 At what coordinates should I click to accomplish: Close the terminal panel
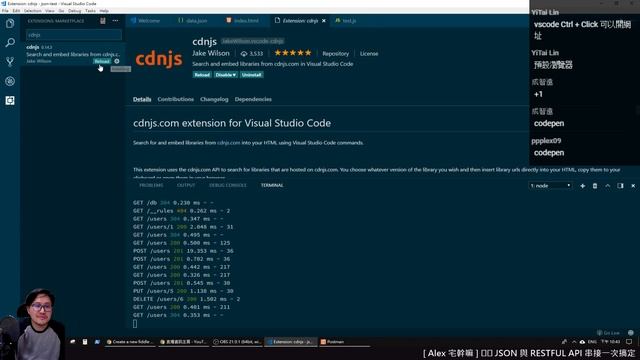click(633, 186)
